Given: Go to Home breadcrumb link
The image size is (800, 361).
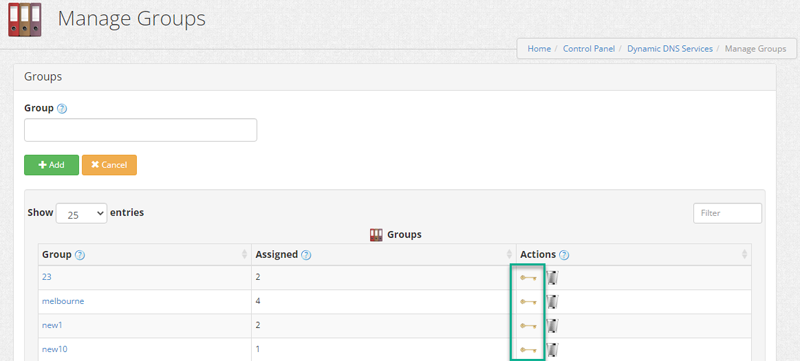Looking at the screenshot, I should (x=539, y=49).
